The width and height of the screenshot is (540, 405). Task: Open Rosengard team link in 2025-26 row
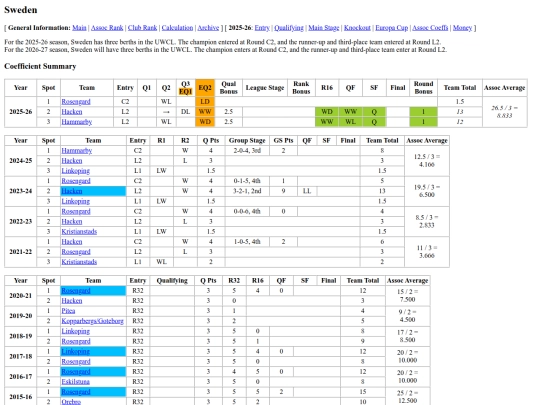point(76,102)
